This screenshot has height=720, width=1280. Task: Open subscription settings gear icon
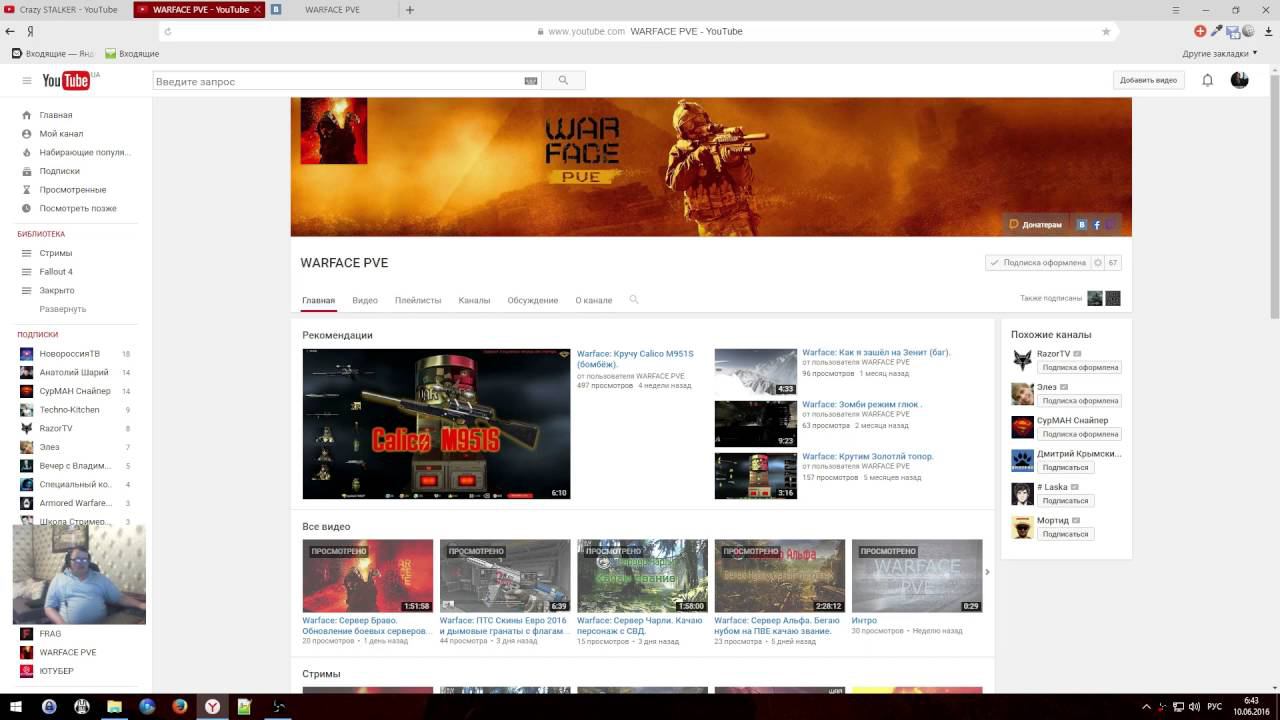(1097, 263)
